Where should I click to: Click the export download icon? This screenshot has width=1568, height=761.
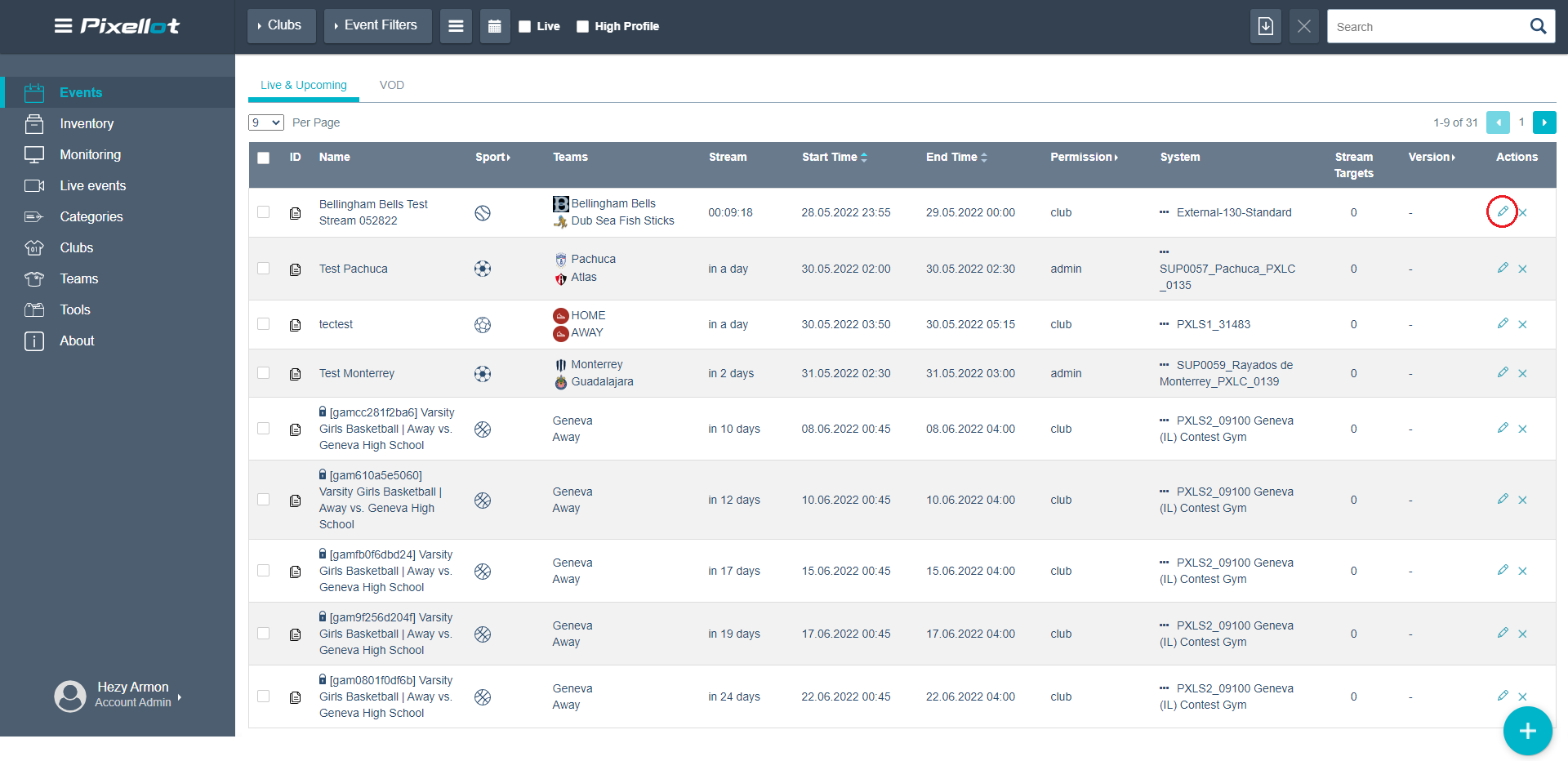pos(1265,26)
